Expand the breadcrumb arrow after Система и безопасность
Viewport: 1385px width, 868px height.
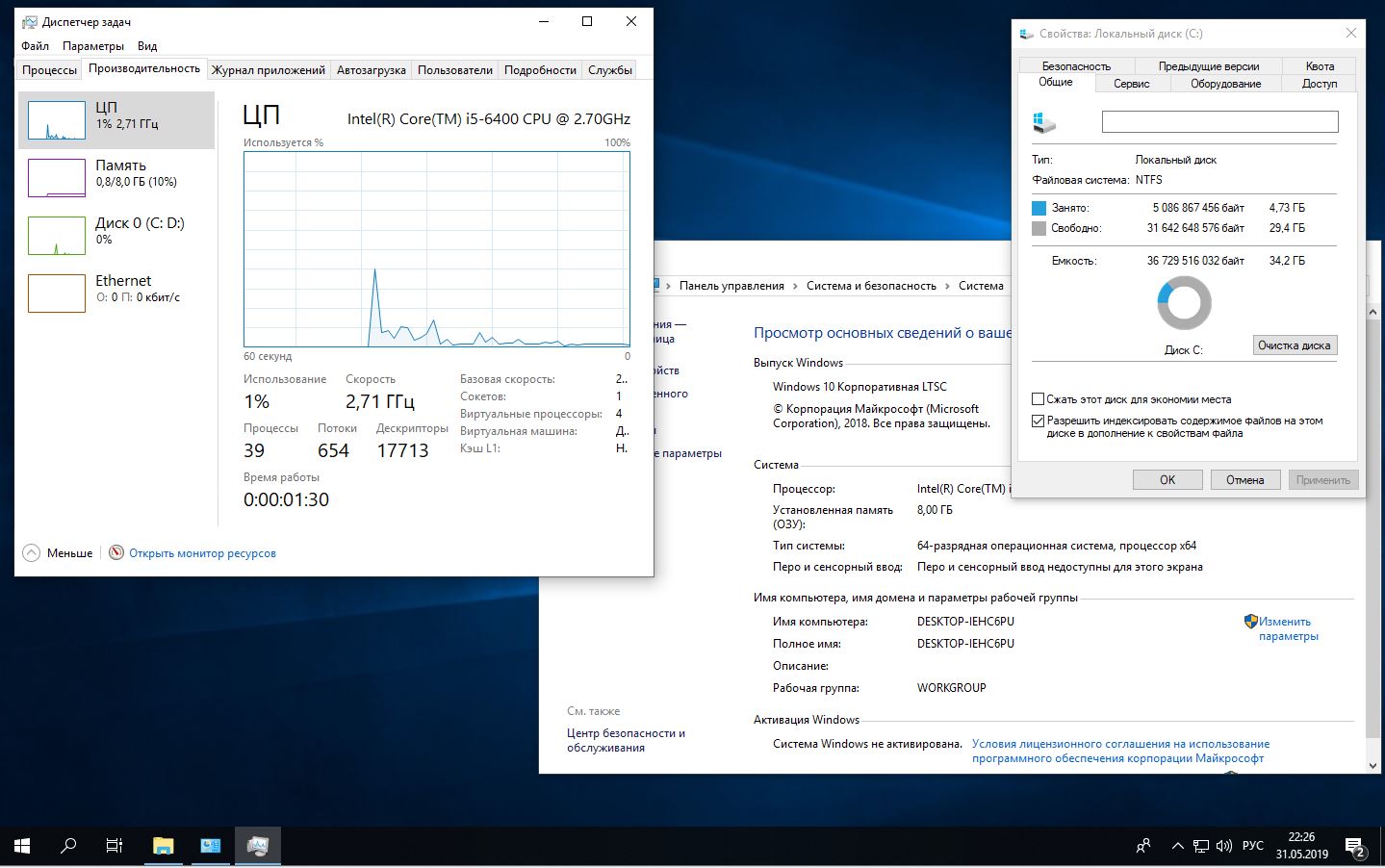pos(947,286)
